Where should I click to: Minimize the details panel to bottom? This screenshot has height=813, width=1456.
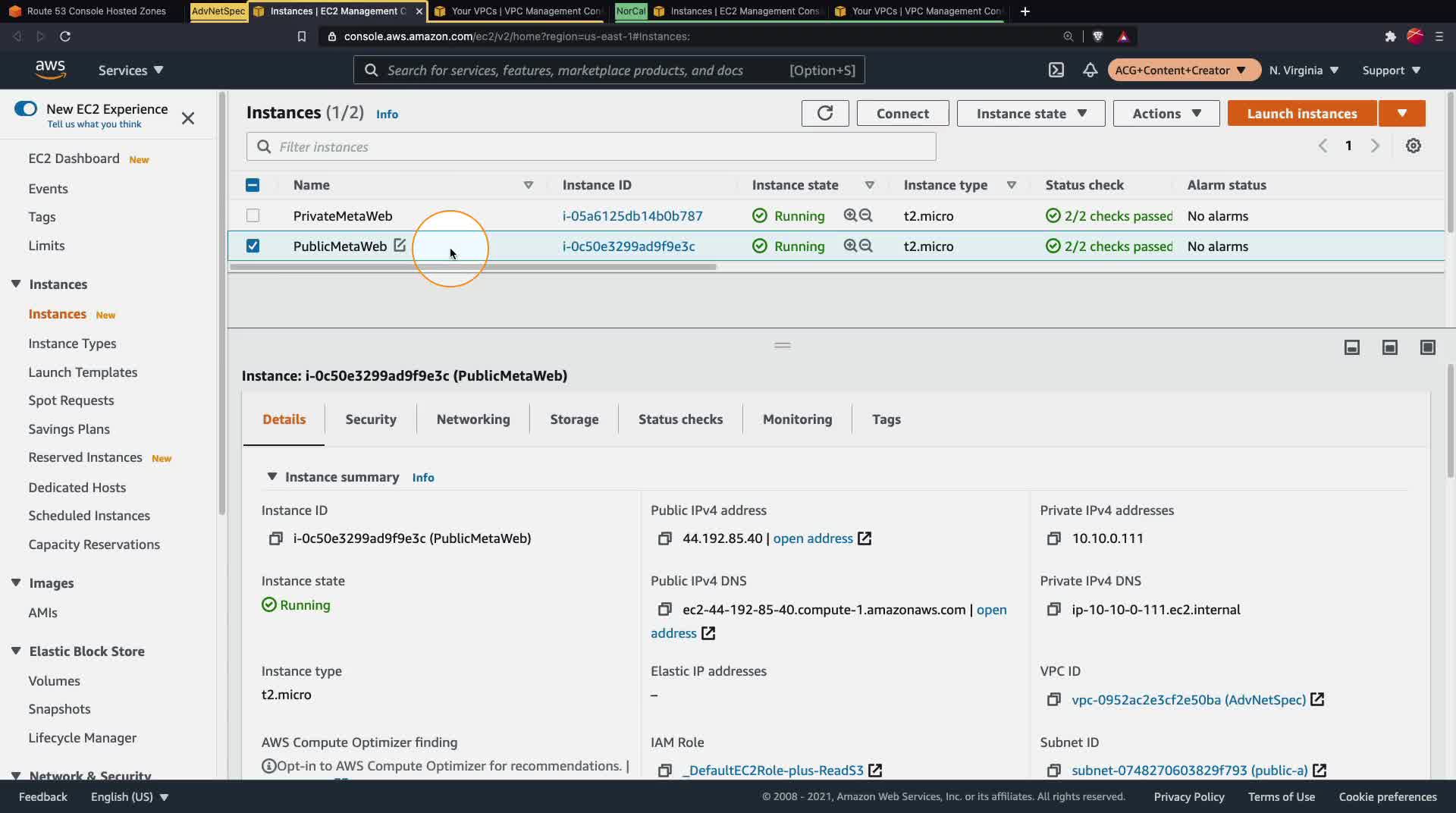[1352, 347]
